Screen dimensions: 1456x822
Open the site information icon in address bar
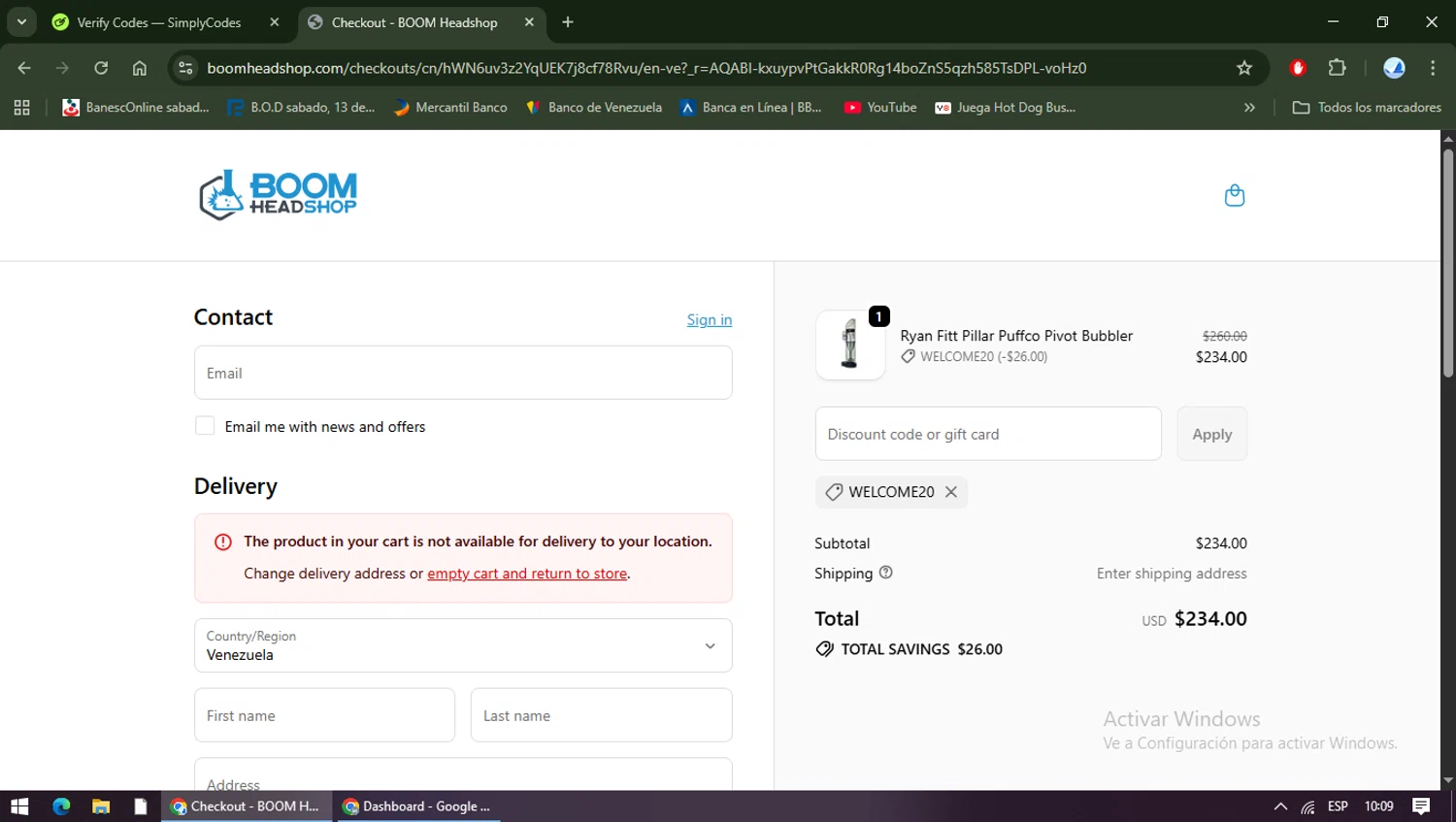(x=186, y=68)
